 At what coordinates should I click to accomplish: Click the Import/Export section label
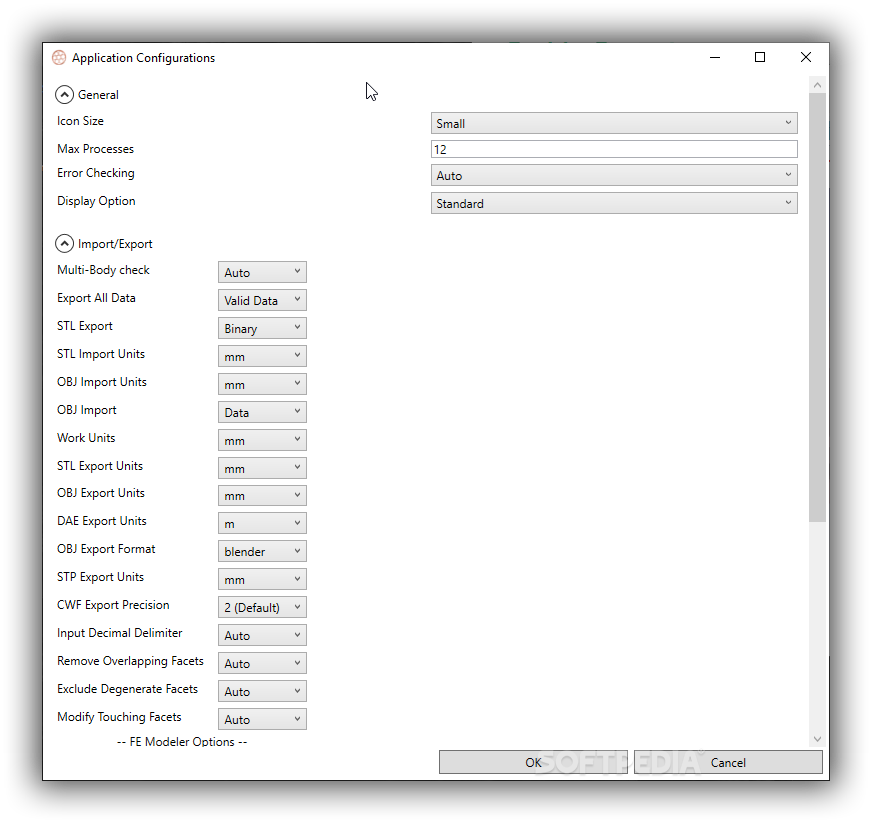pyautogui.click(x=115, y=244)
